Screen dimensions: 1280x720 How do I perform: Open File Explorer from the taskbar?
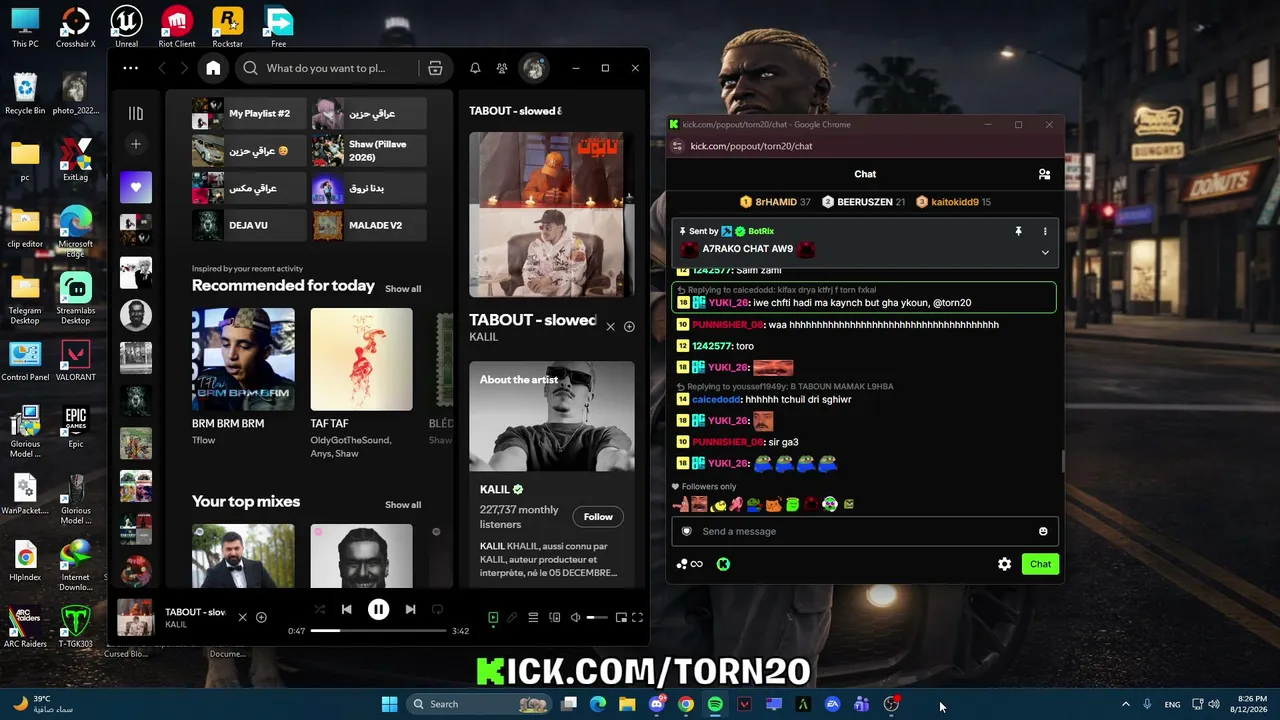627,704
